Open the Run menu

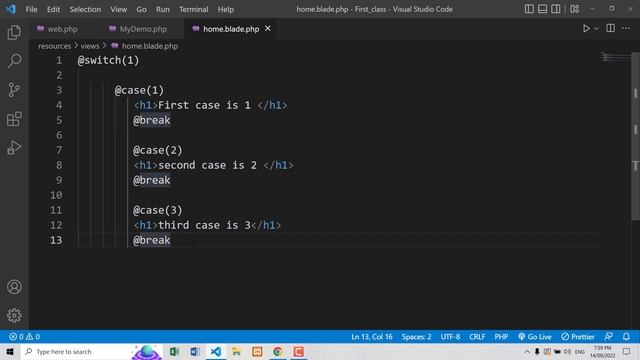click(162, 9)
